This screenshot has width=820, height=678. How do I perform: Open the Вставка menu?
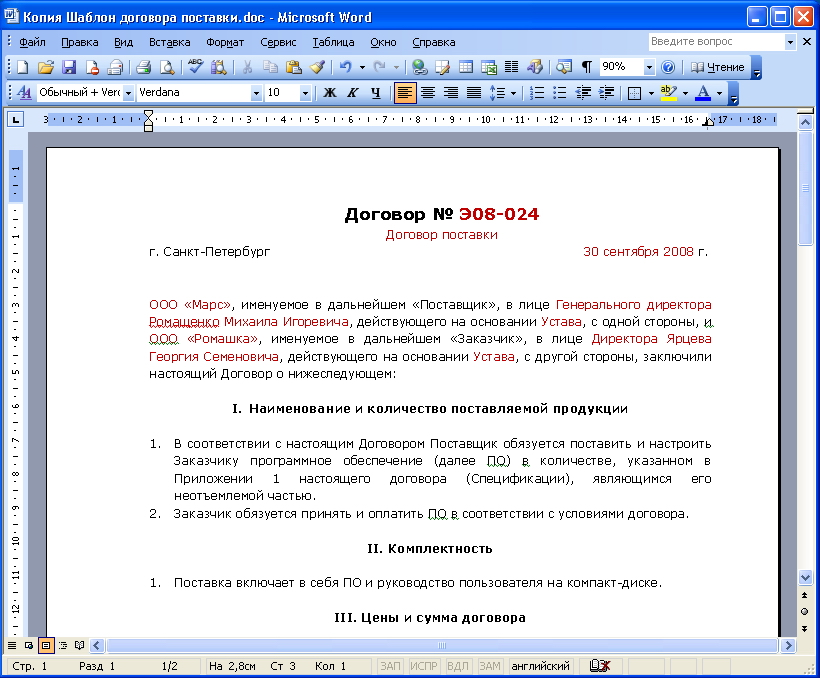(x=169, y=42)
